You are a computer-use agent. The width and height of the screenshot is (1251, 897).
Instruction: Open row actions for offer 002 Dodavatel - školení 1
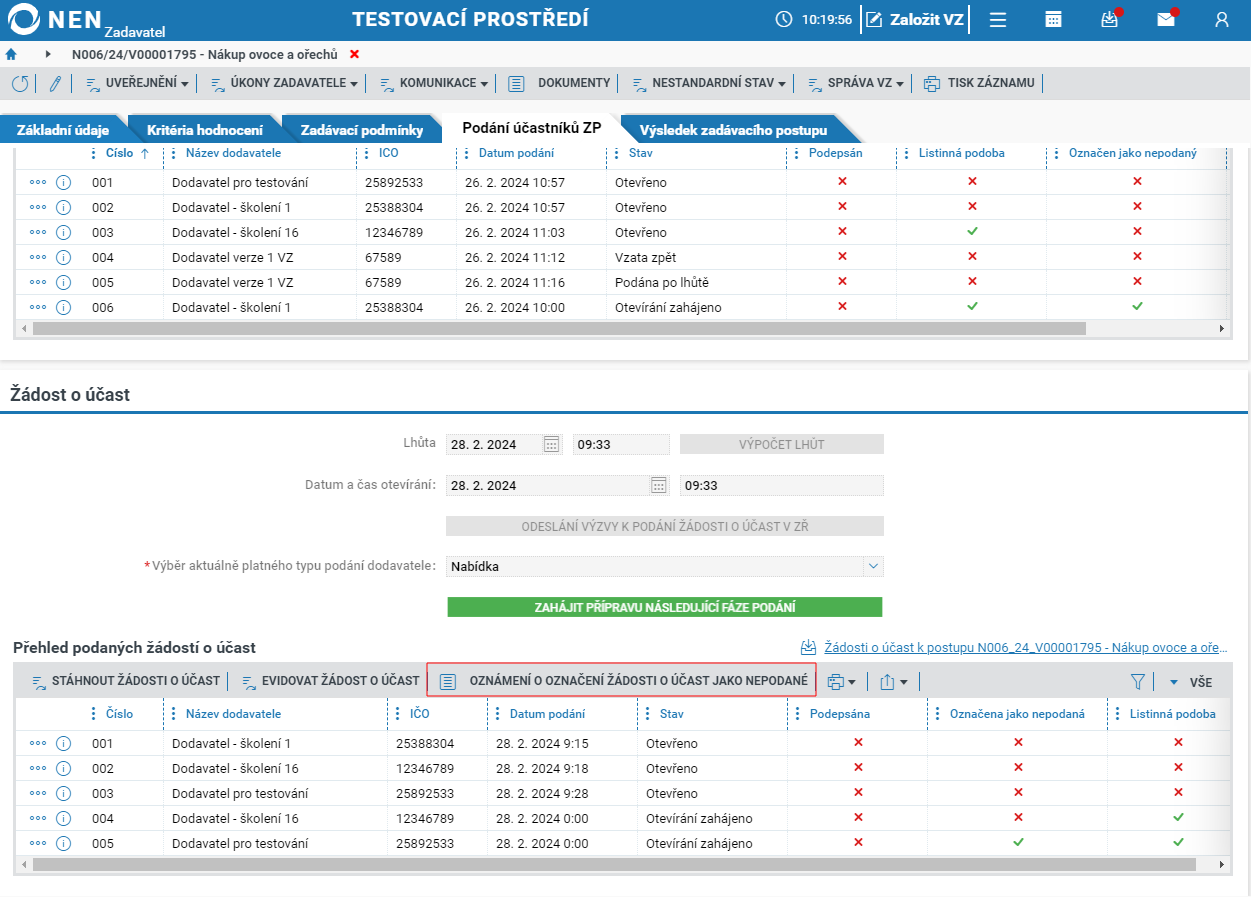click(38, 207)
